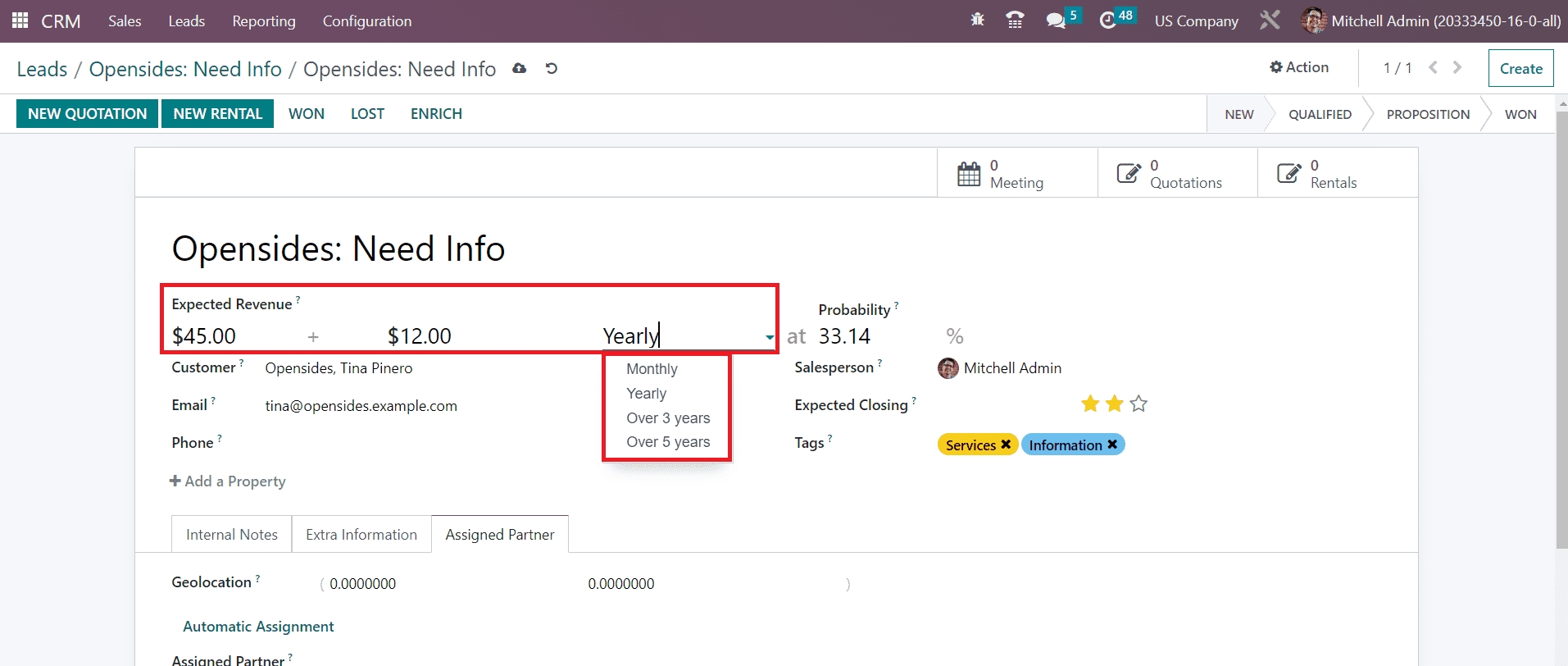Open the Reporting menu

pos(263,21)
